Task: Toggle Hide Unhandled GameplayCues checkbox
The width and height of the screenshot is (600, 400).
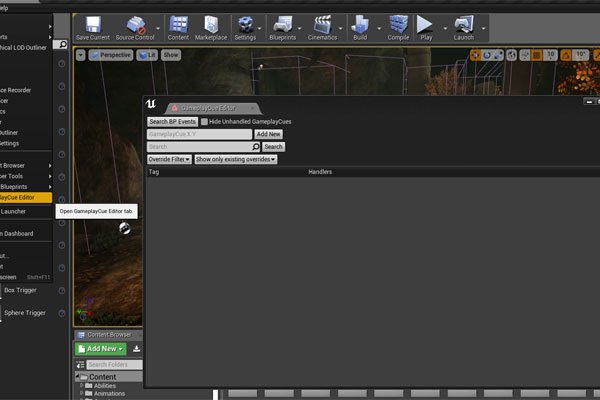Action: (204, 122)
